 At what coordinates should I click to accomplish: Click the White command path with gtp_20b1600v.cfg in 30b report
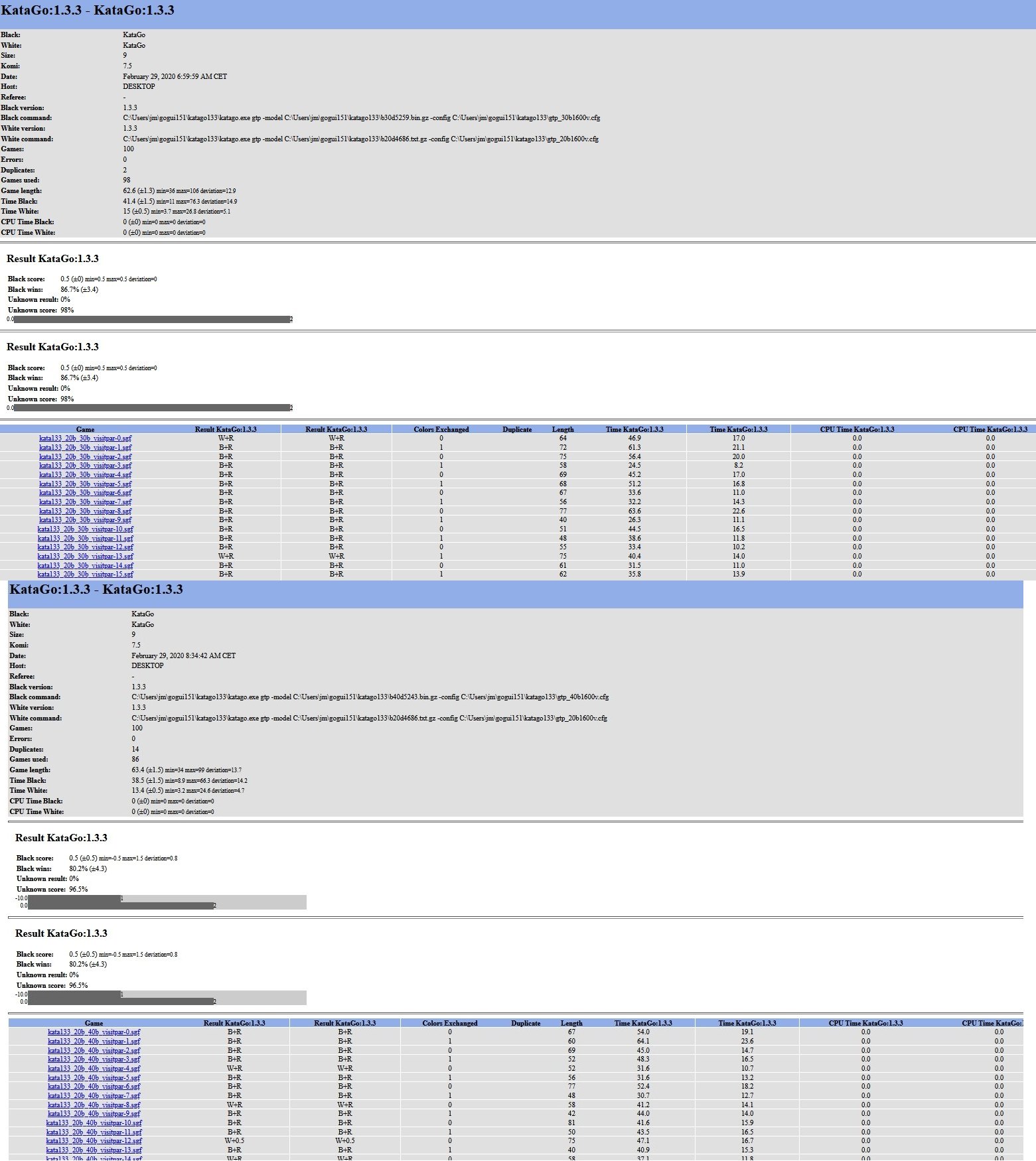360,139
